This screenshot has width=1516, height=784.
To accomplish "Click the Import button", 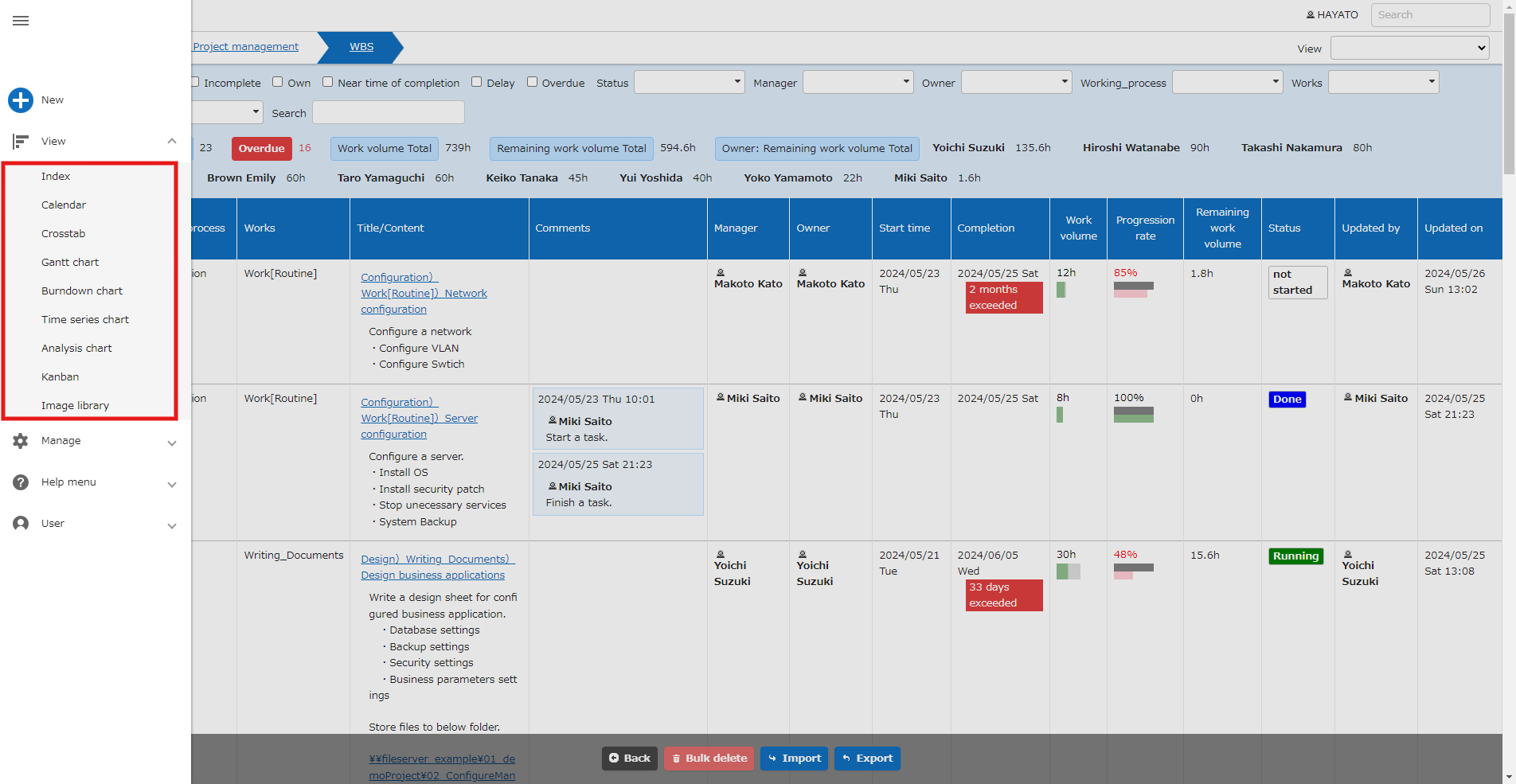I will [x=795, y=759].
